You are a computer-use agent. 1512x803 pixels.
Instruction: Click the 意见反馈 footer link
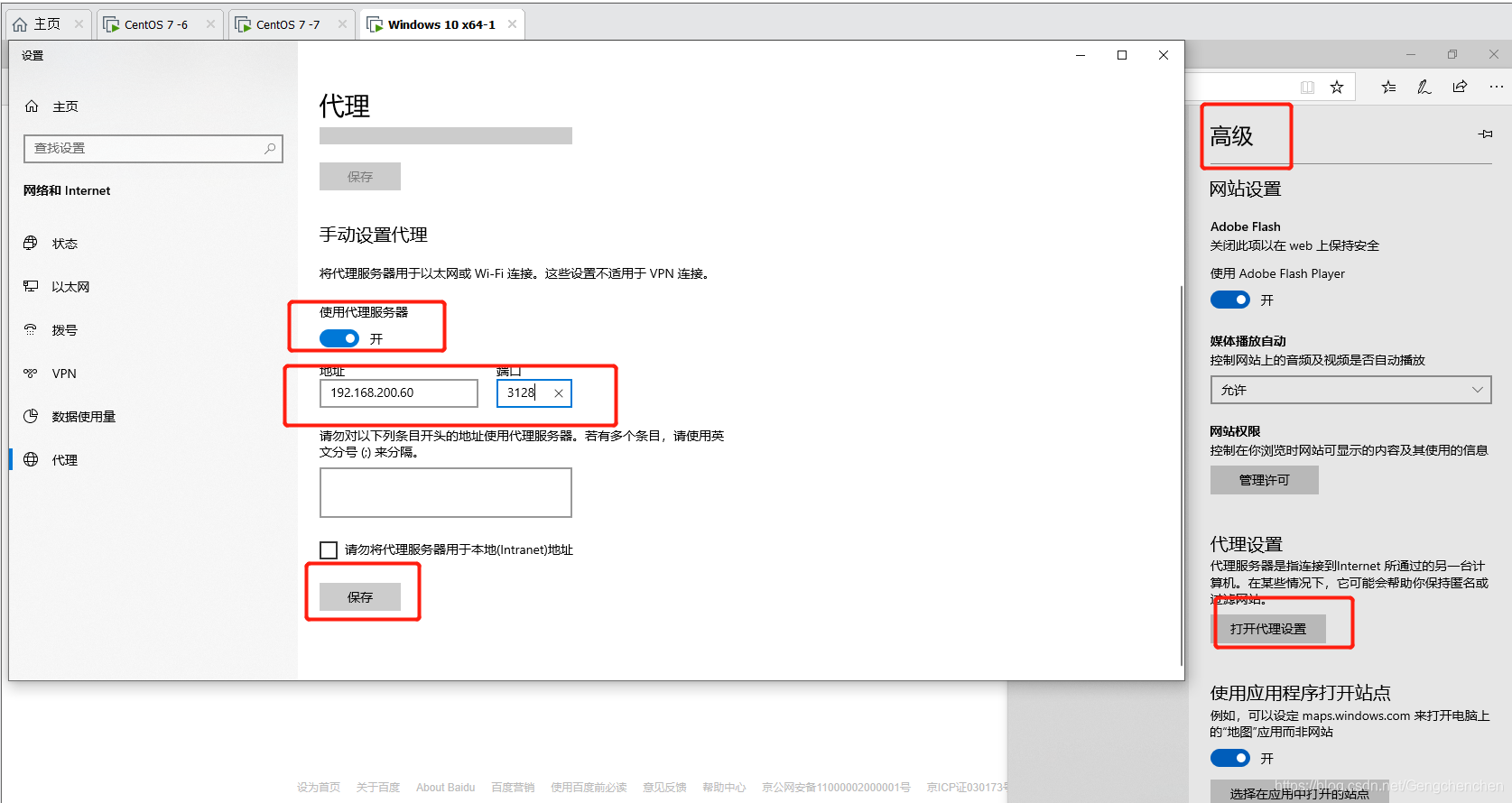[x=664, y=788]
